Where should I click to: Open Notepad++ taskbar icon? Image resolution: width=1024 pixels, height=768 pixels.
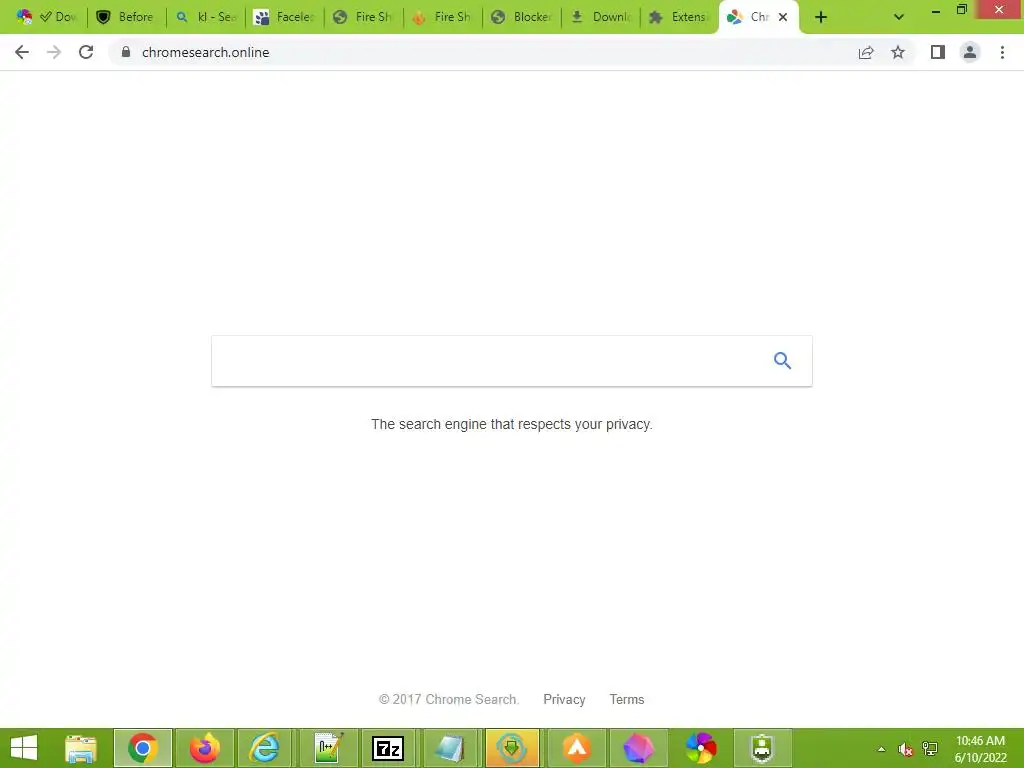(x=328, y=748)
